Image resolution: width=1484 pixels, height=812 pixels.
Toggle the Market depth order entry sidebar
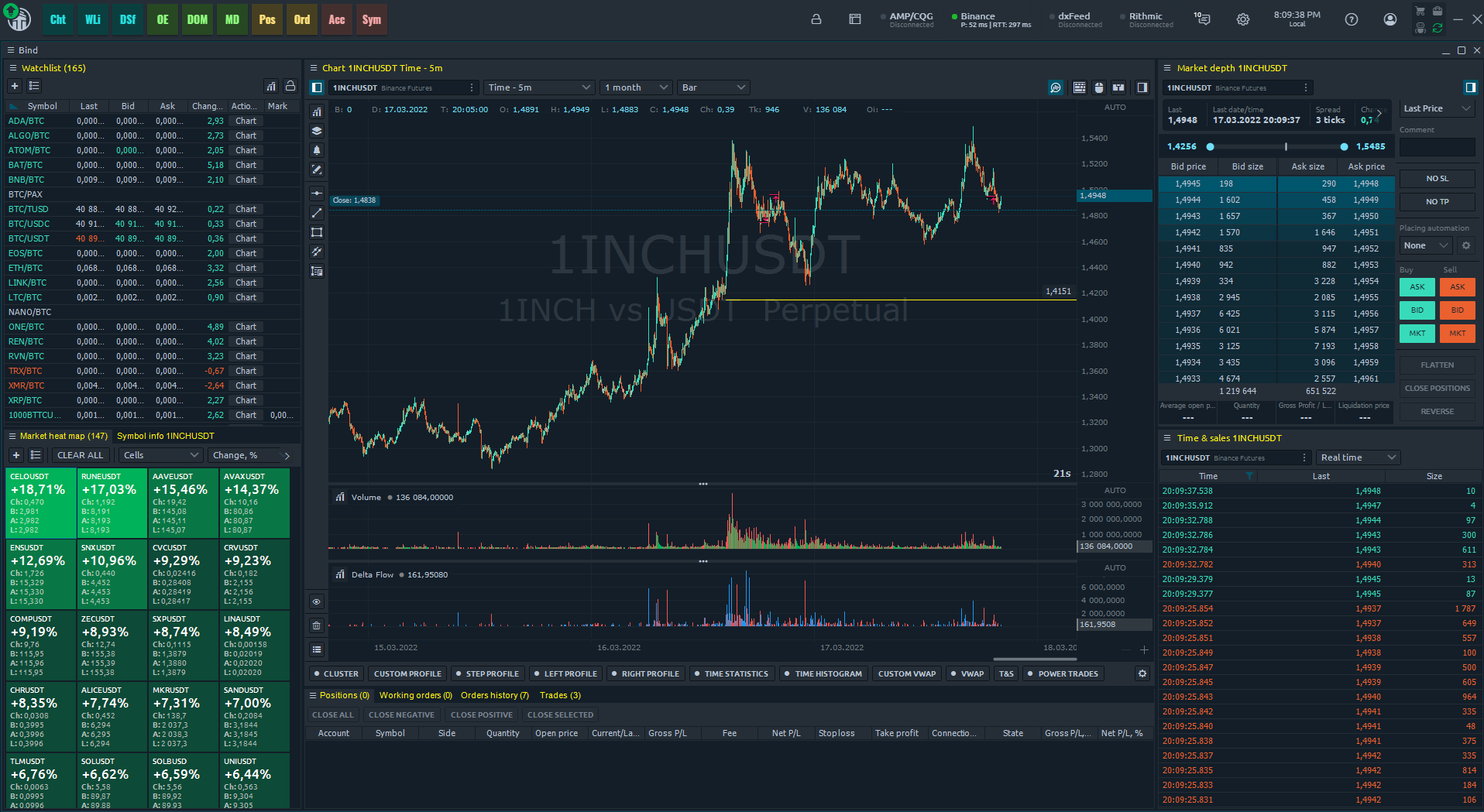coord(1470,87)
